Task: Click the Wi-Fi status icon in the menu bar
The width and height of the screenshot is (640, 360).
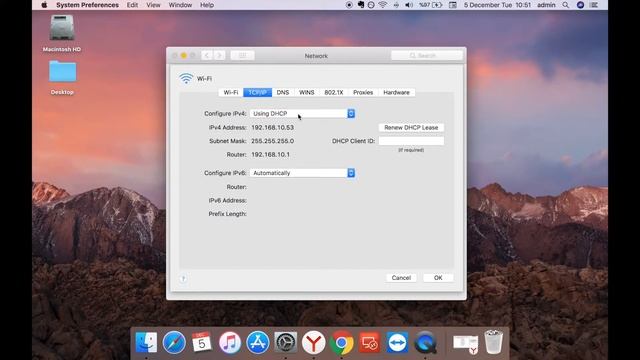Action: coord(382,5)
